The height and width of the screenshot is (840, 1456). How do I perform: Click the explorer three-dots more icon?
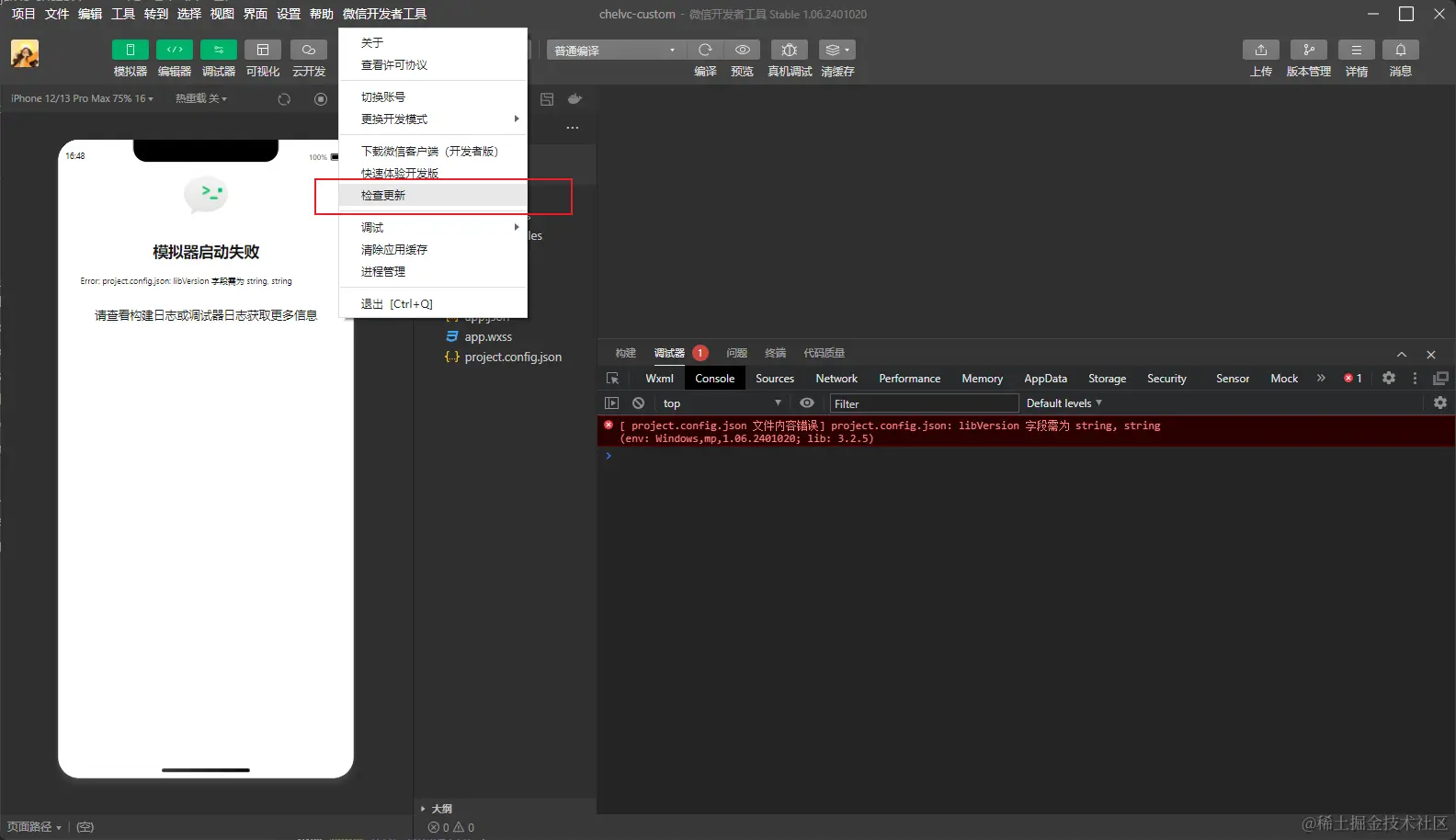point(573,128)
